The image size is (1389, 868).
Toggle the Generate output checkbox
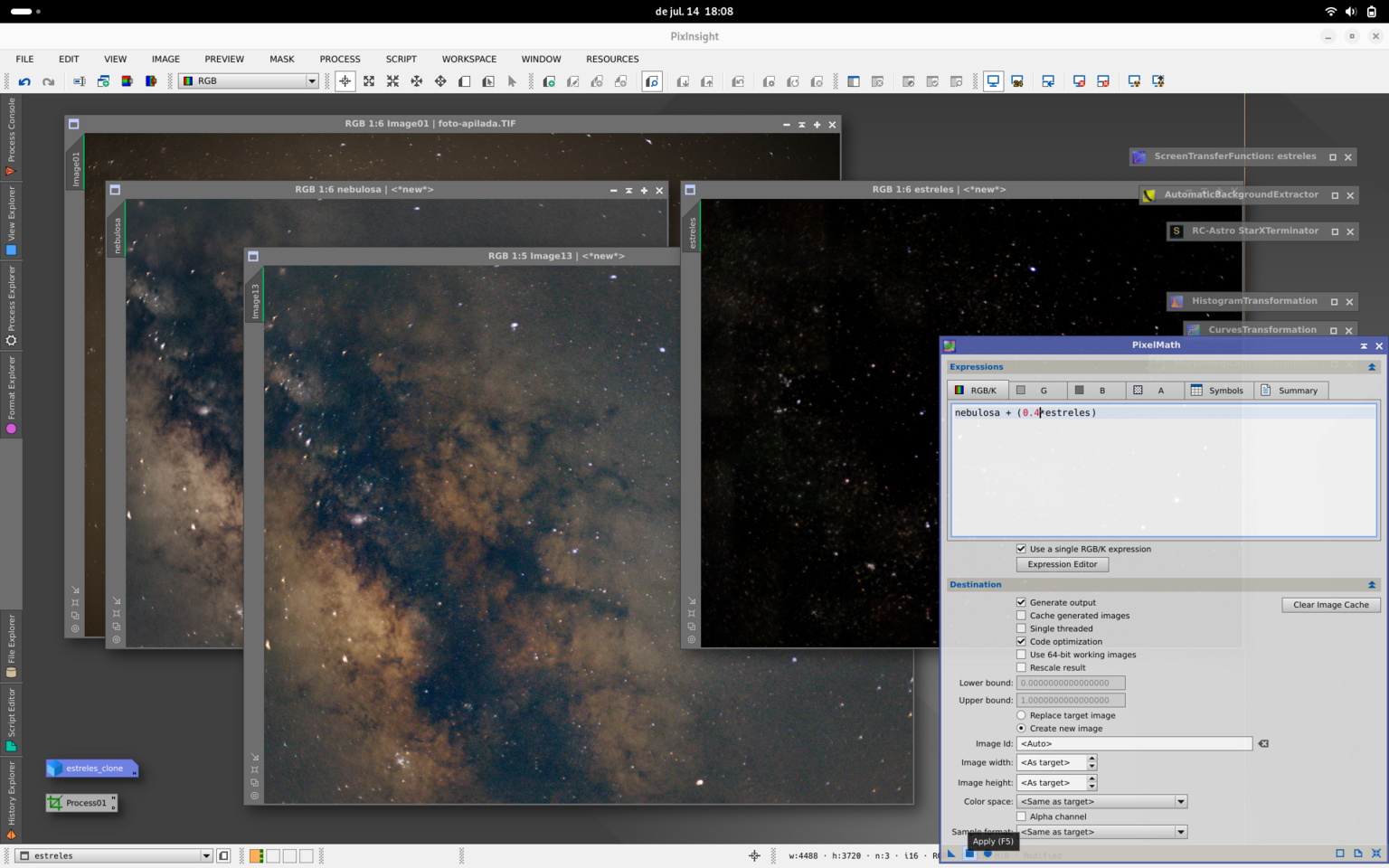pyautogui.click(x=1021, y=602)
